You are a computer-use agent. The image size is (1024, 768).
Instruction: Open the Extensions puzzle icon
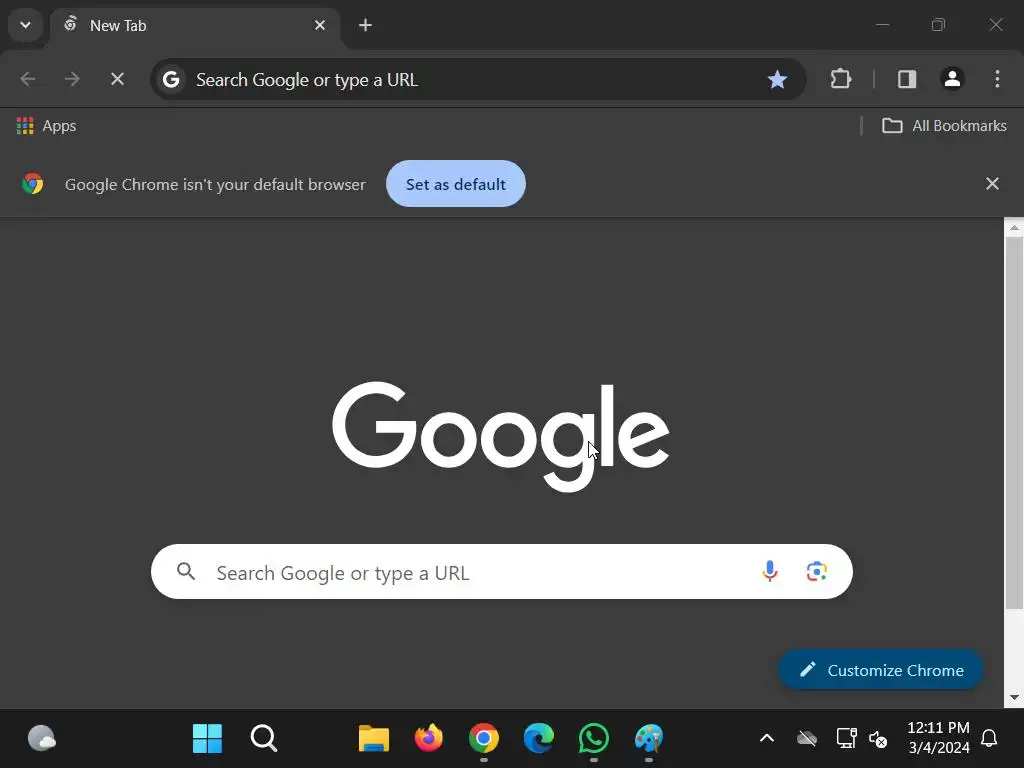coord(840,80)
